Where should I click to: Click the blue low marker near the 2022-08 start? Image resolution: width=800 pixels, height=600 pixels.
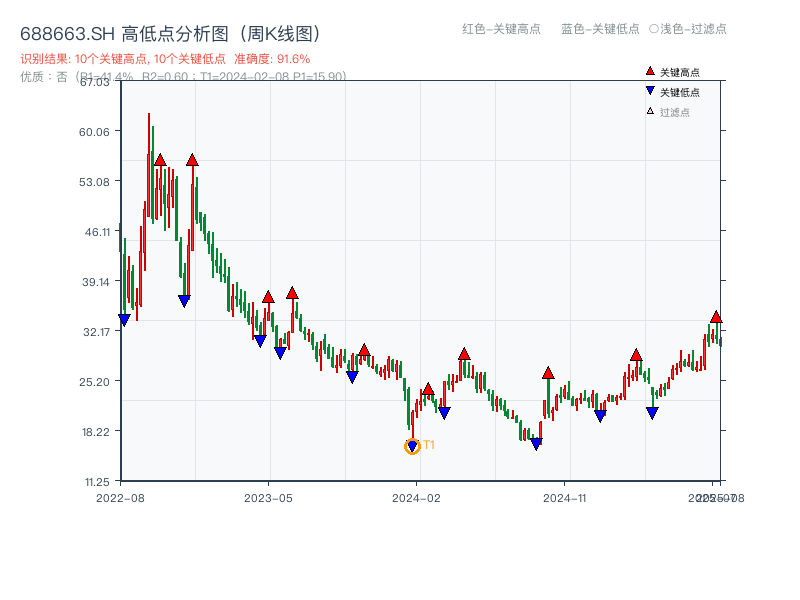coord(122,320)
